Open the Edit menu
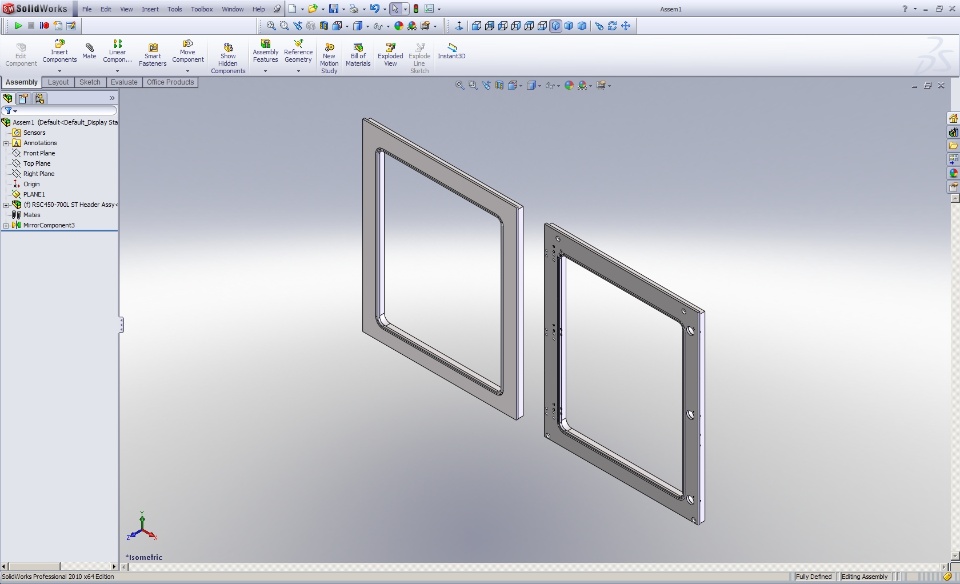The image size is (960, 584). click(x=106, y=9)
